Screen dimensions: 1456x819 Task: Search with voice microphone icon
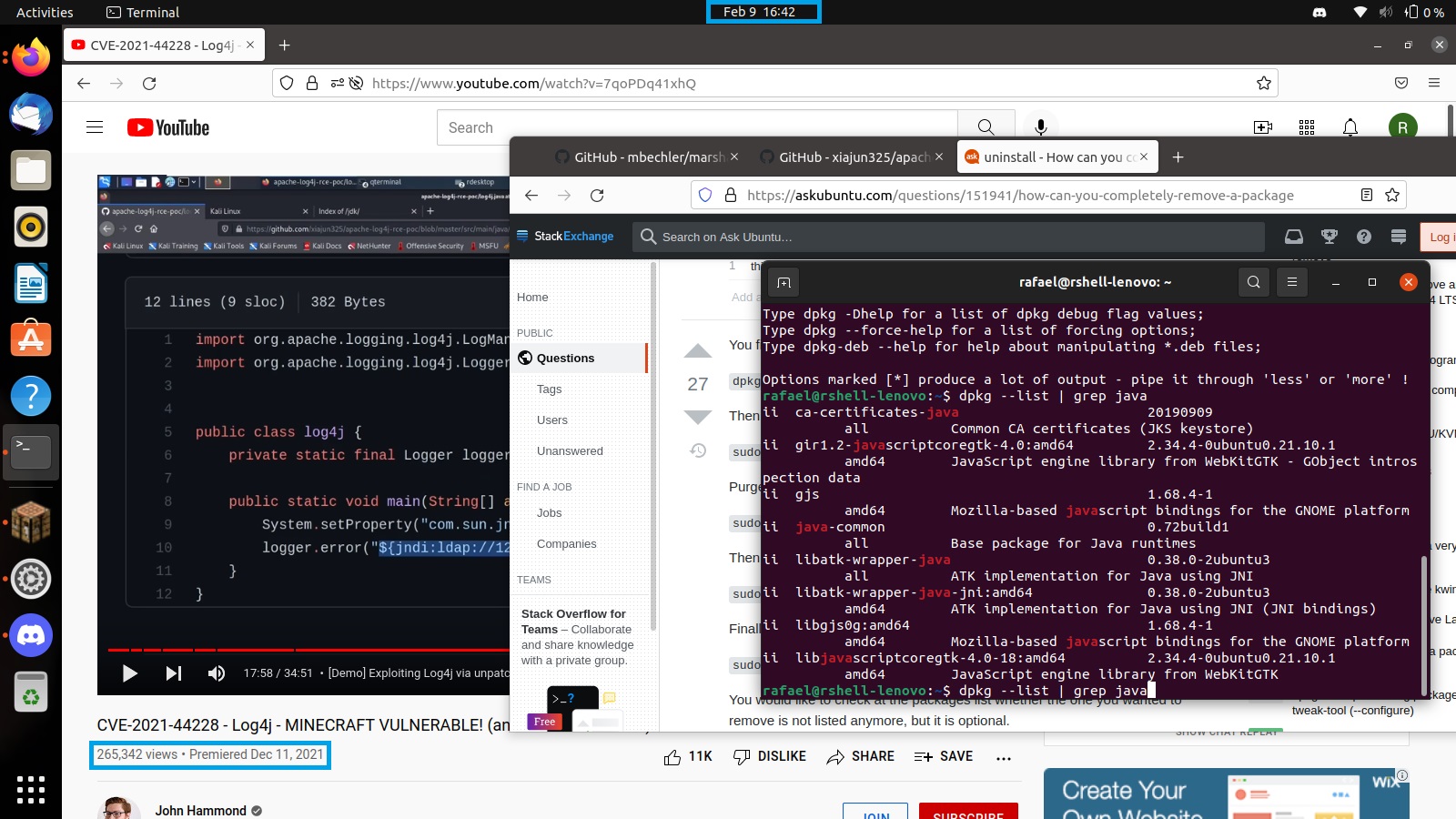(1041, 127)
